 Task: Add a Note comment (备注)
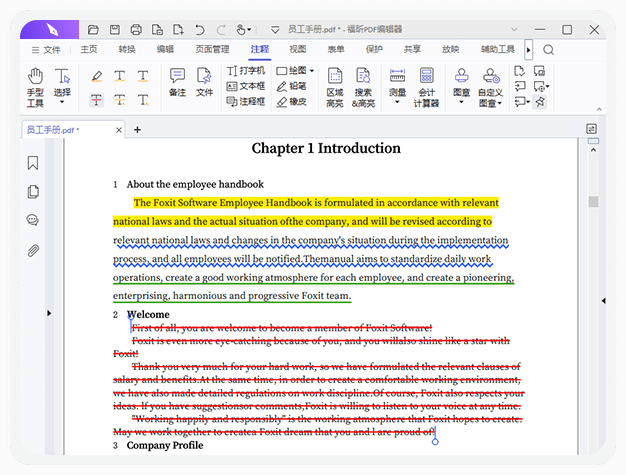click(x=177, y=83)
